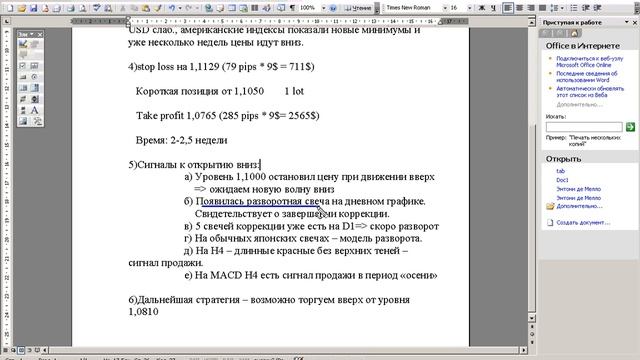Close the 'Приступая к работе' task pane
The image size is (640, 360).
pos(635,22)
